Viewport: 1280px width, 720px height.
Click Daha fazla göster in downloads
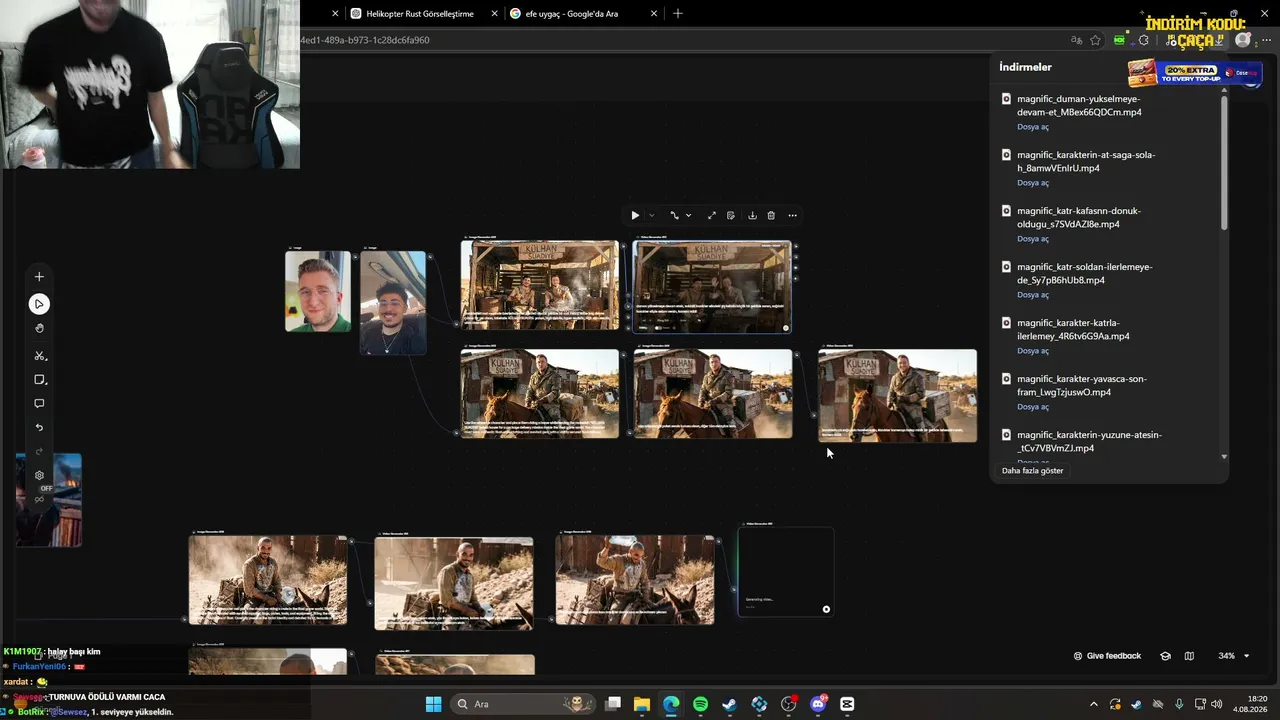(1033, 471)
